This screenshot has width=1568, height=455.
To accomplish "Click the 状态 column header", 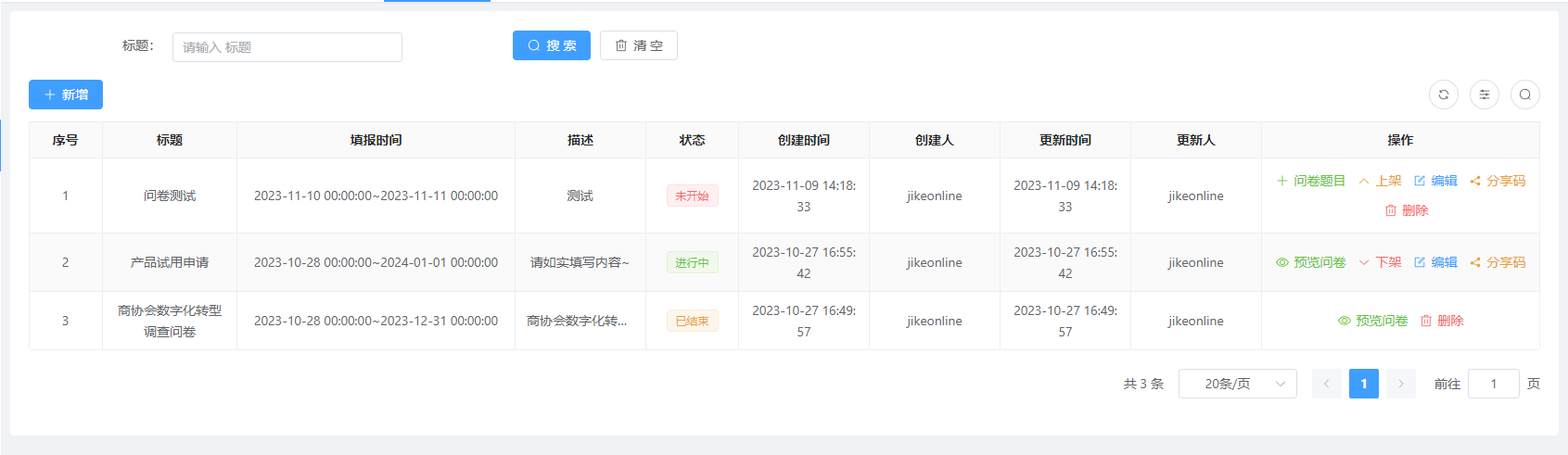I will (x=692, y=140).
